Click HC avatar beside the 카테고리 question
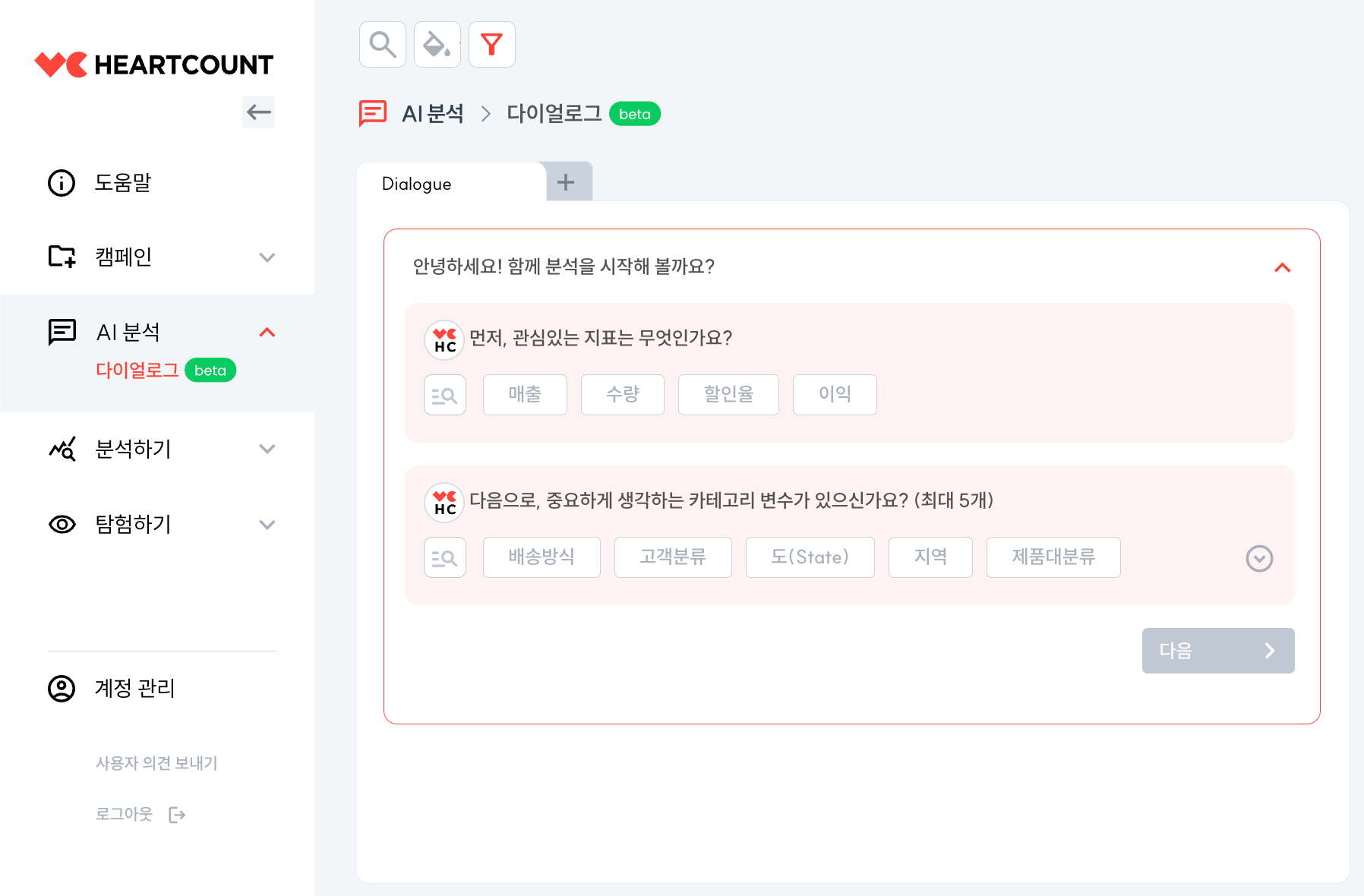The width and height of the screenshot is (1364, 896). click(444, 502)
